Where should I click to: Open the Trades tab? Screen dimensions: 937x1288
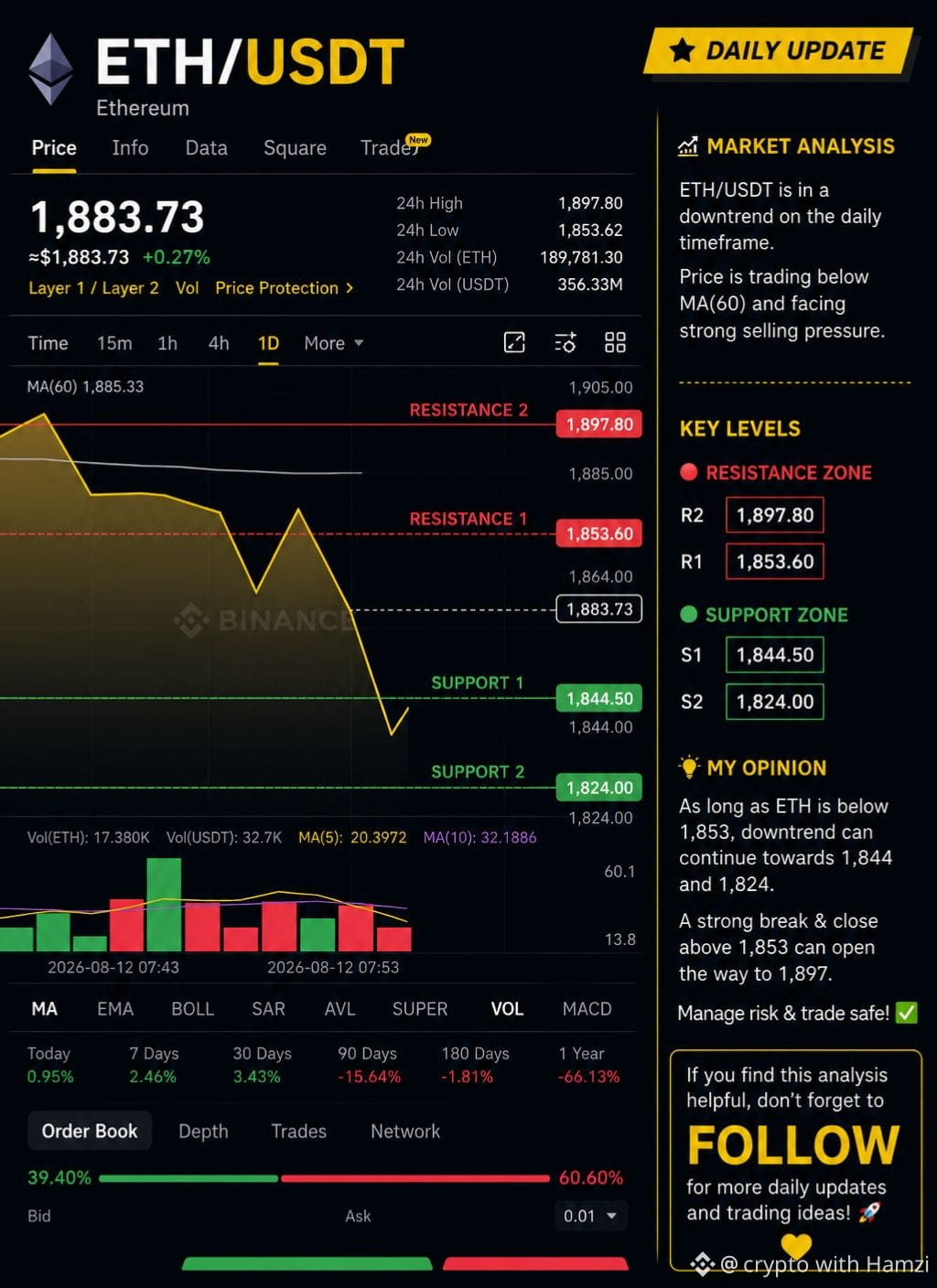(x=298, y=1132)
